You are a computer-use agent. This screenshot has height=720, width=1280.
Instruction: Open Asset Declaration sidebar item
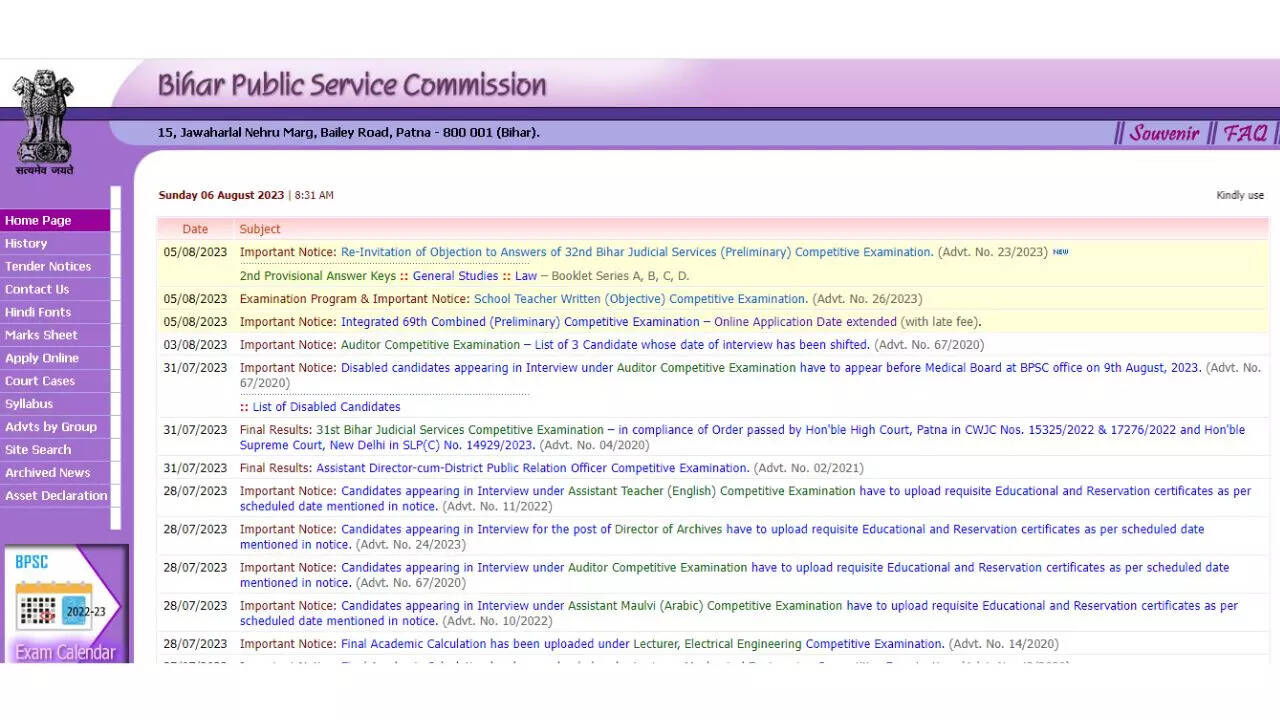56,497
